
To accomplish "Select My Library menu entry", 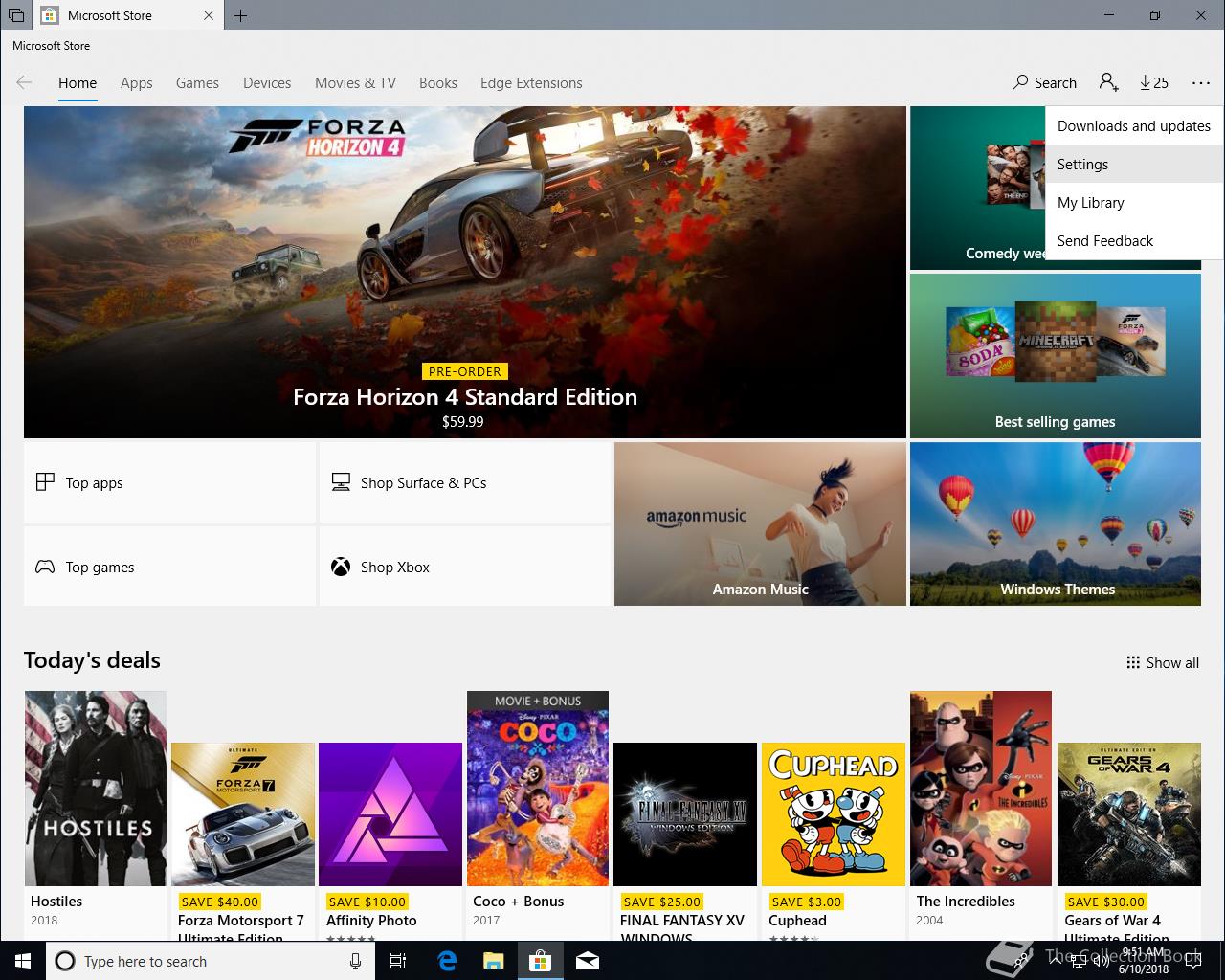I will [x=1134, y=202].
